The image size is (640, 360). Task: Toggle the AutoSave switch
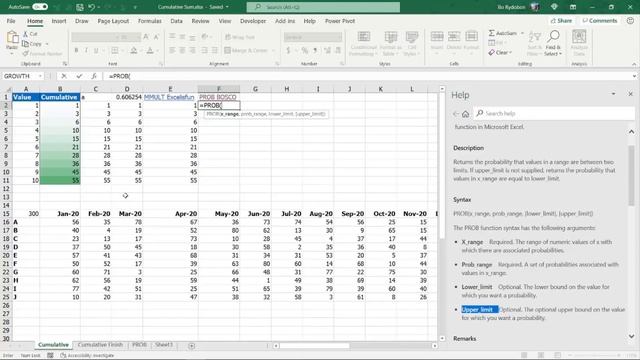[x=40, y=7]
